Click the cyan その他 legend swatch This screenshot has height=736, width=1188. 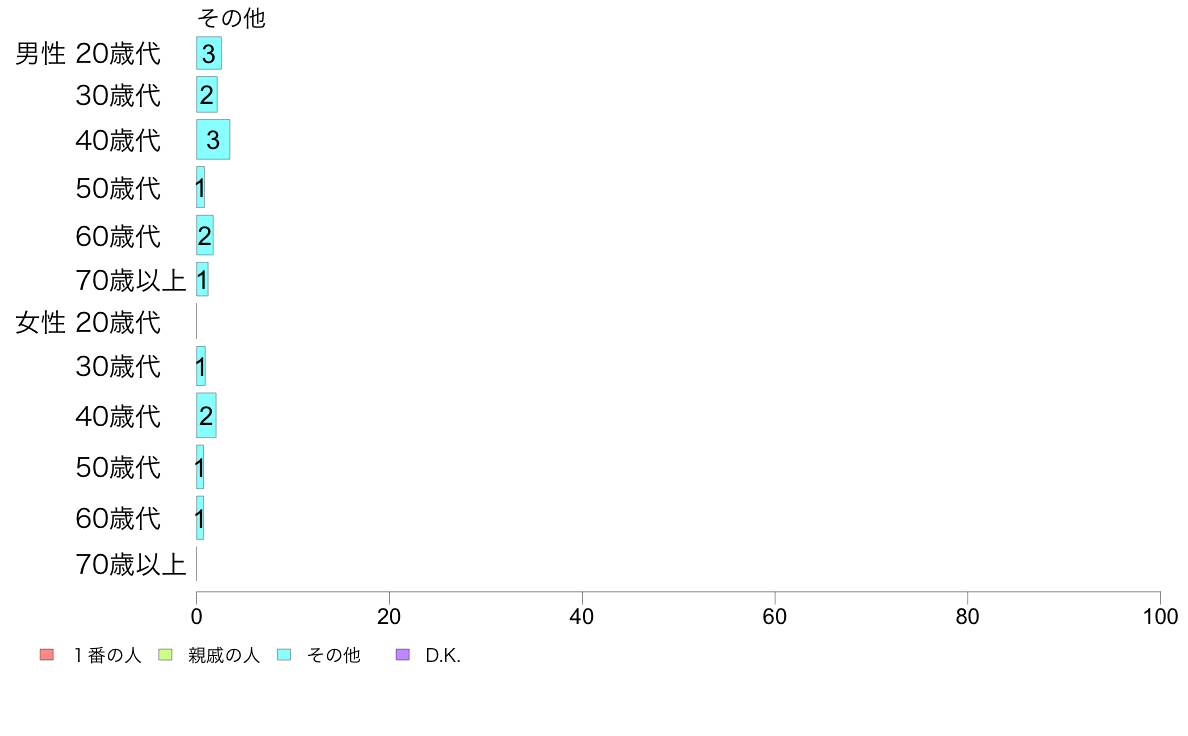click(284, 655)
